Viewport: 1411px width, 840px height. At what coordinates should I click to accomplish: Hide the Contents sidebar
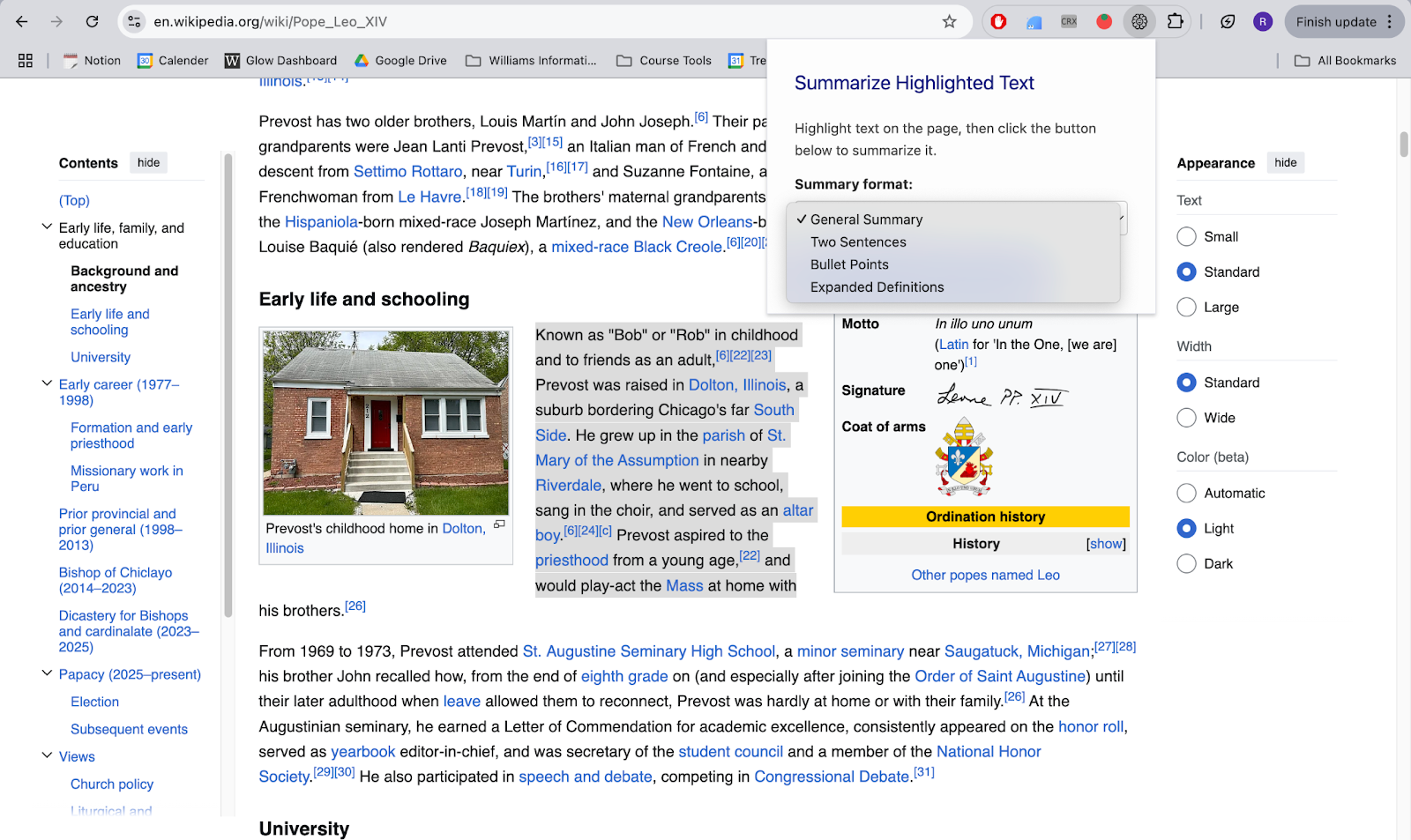(x=149, y=163)
